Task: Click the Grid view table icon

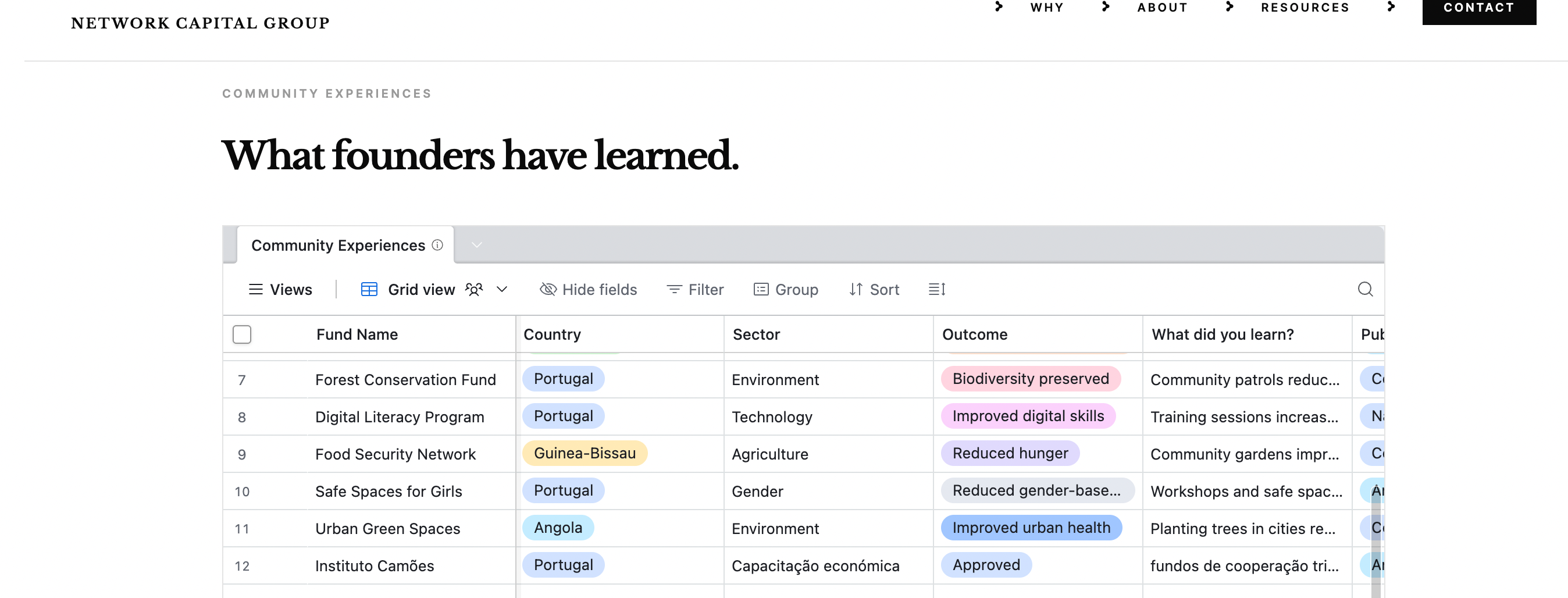Action: 369,289
